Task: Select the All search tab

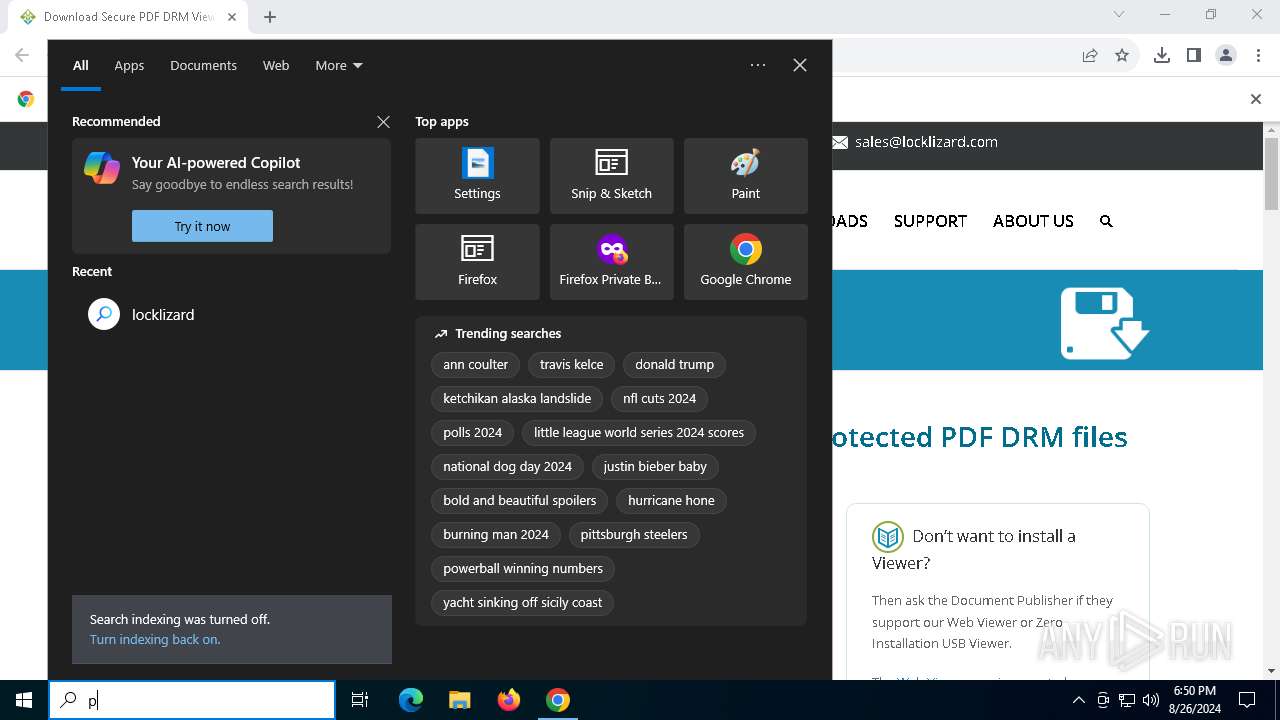Action: tap(81, 65)
